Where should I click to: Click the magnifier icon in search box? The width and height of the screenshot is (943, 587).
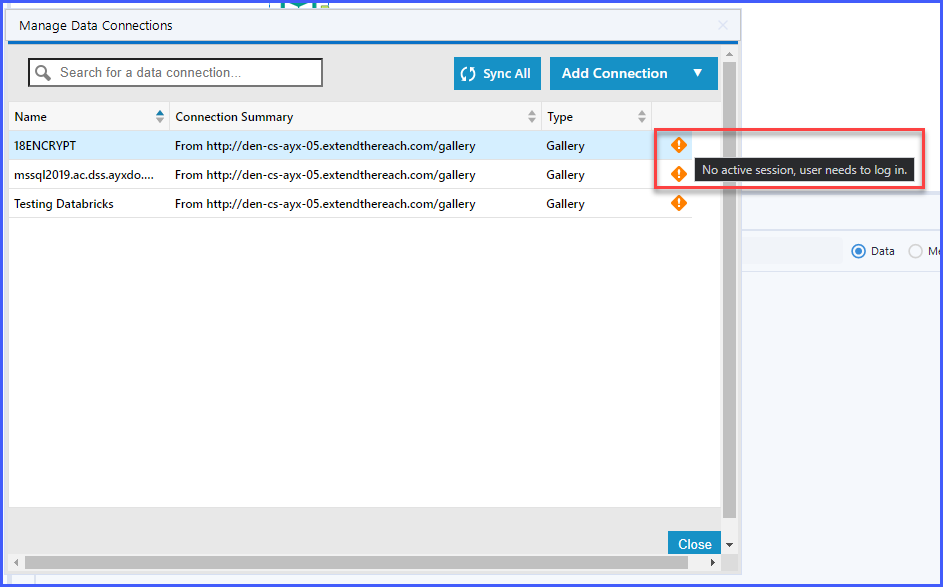pos(43,73)
